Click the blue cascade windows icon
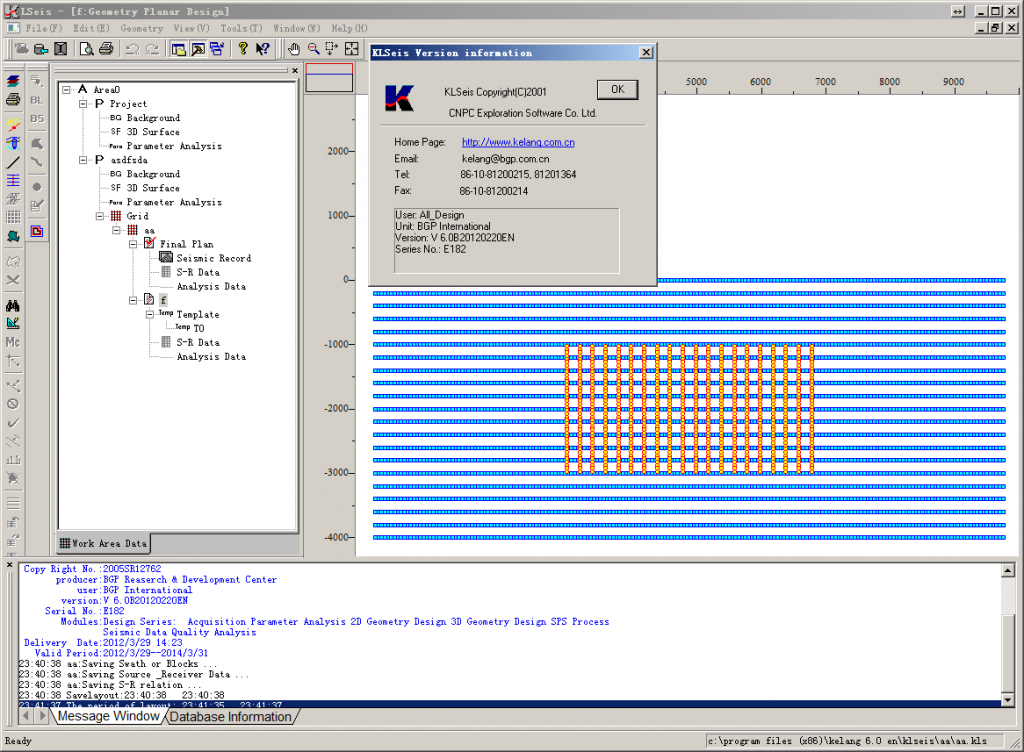The image size is (1024, 752). pos(217,48)
